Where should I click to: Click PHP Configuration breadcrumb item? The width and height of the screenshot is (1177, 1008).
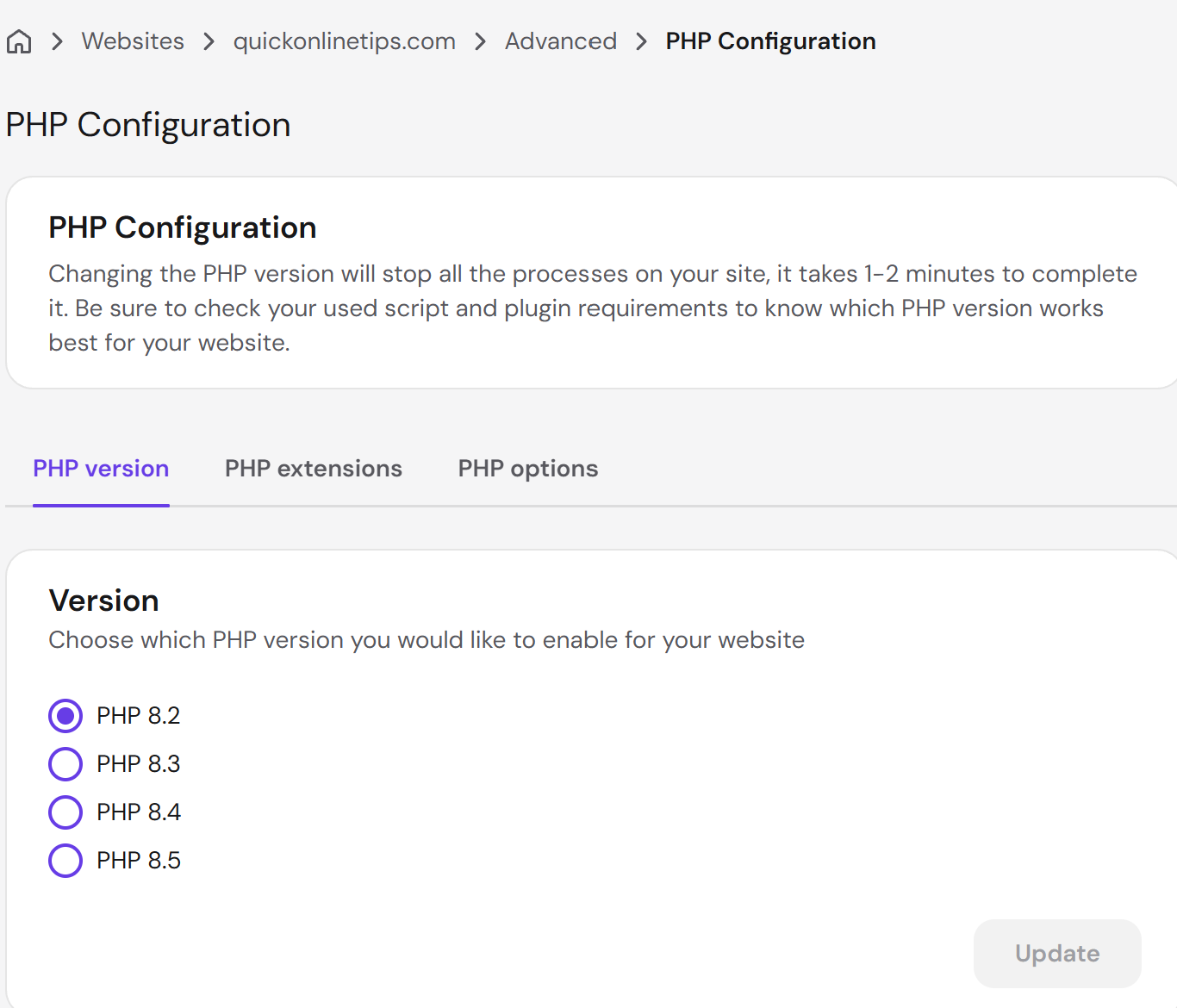click(770, 41)
